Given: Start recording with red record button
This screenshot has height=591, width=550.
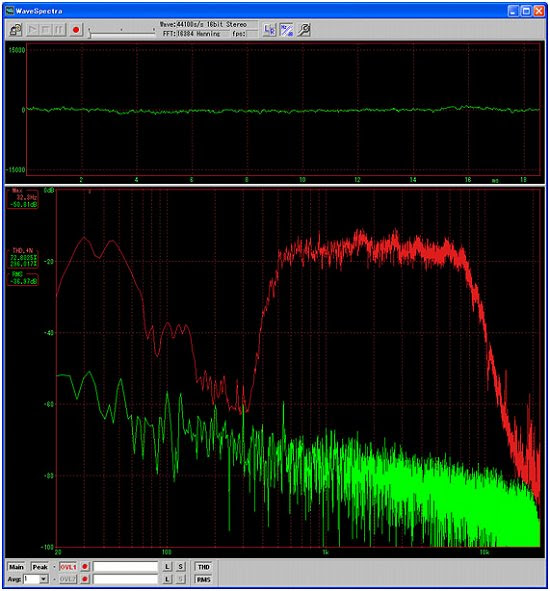Looking at the screenshot, I should coord(76,30).
